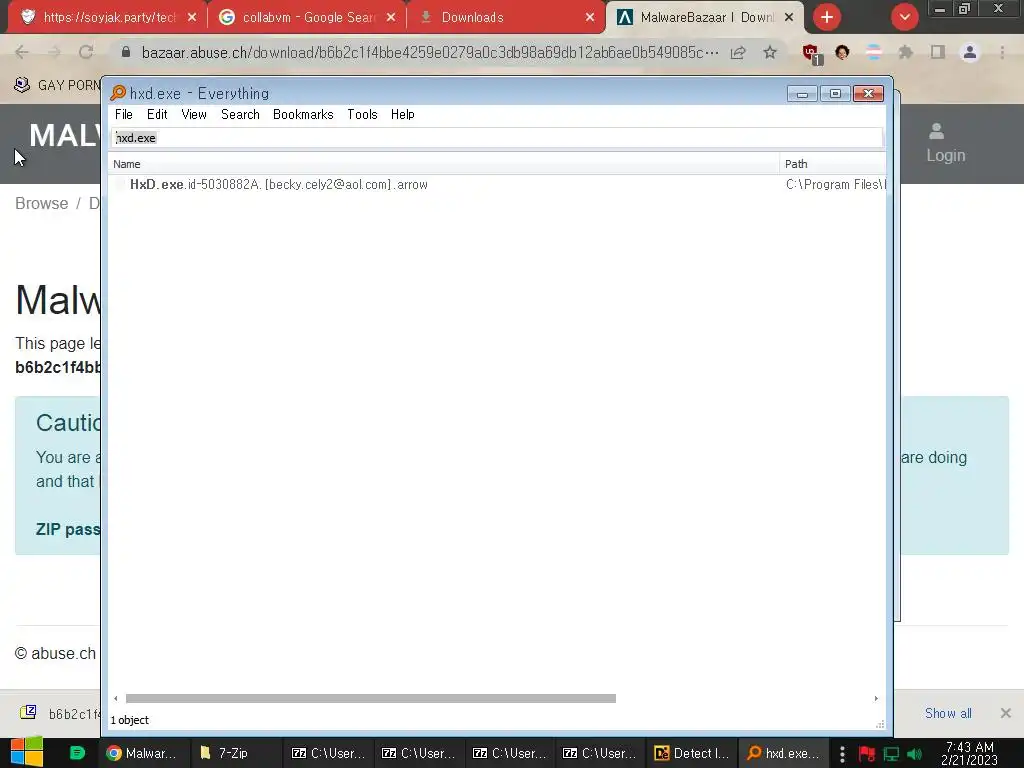The width and height of the screenshot is (1024, 768).
Task: Close the downloads bar
Action: click(x=1006, y=713)
